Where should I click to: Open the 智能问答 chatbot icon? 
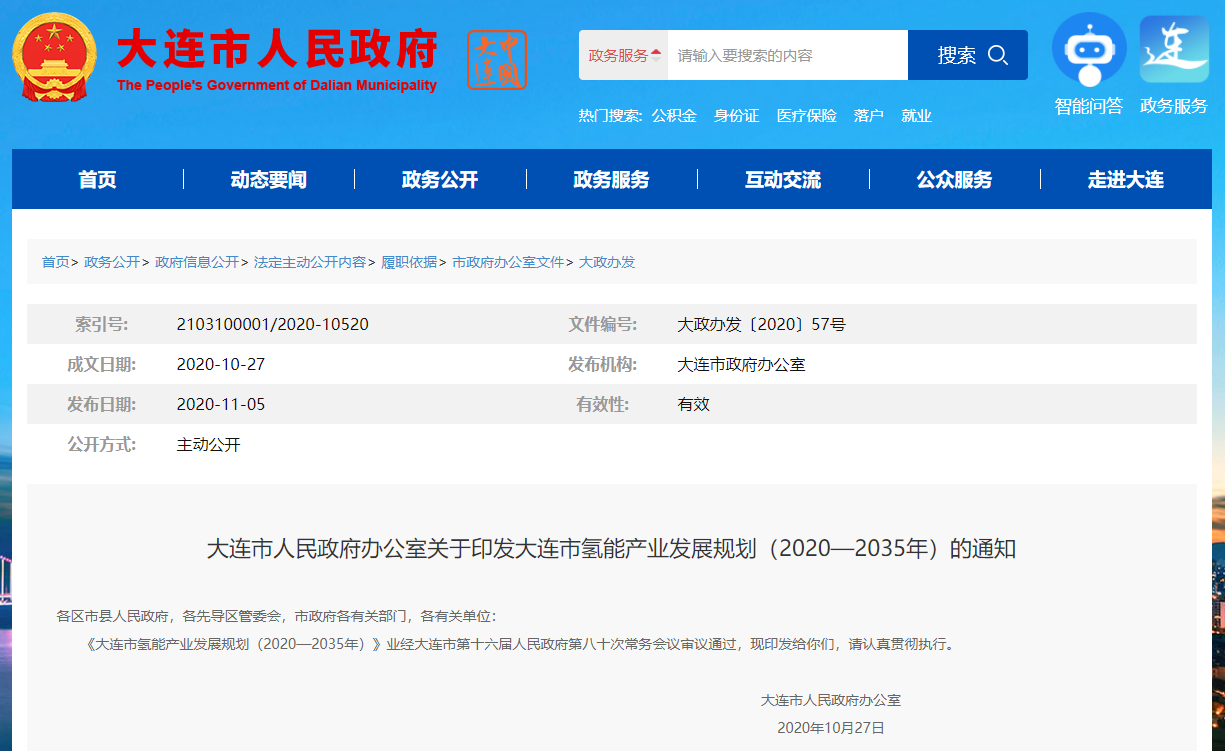tap(1089, 50)
